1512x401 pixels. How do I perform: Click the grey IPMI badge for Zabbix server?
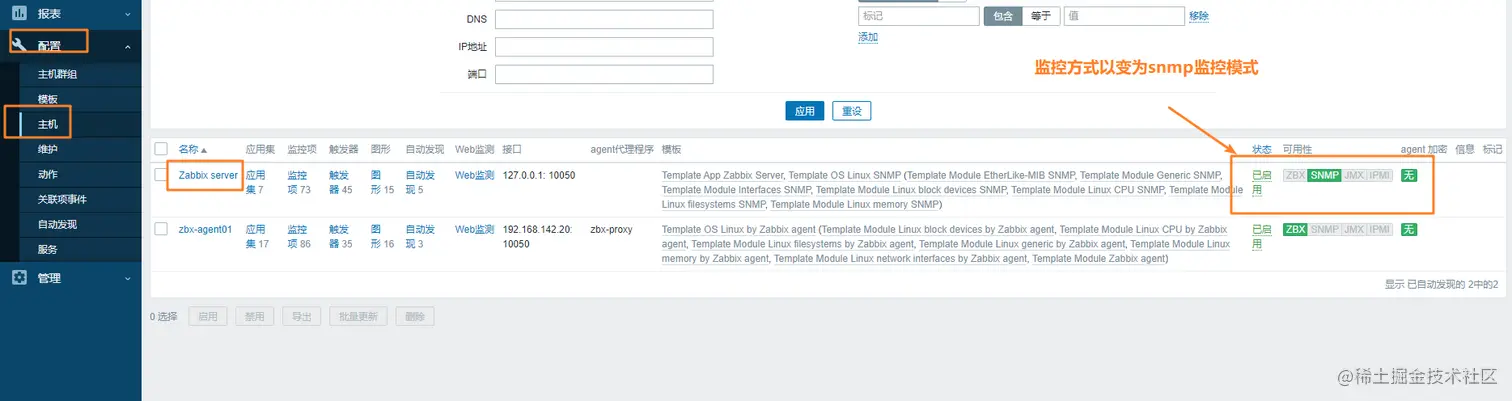point(1380,175)
